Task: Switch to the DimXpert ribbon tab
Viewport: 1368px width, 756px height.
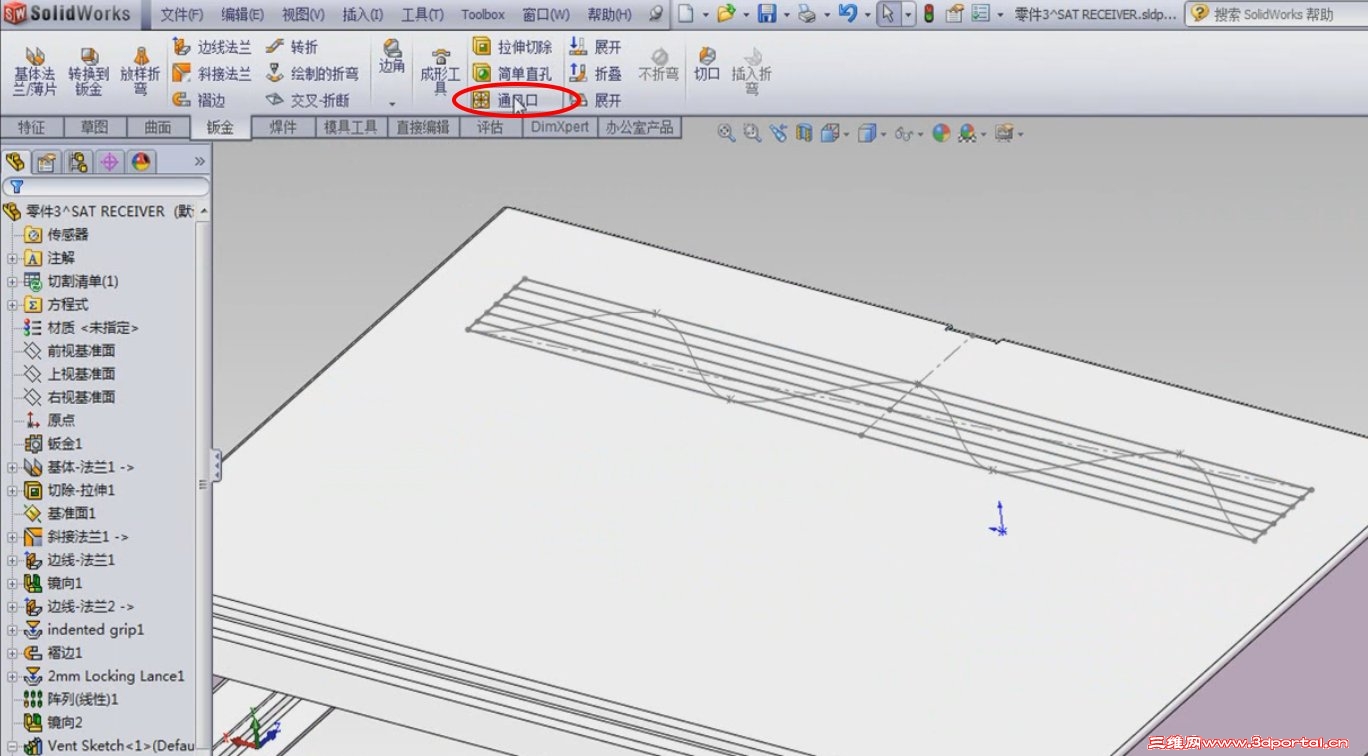Action: 560,127
